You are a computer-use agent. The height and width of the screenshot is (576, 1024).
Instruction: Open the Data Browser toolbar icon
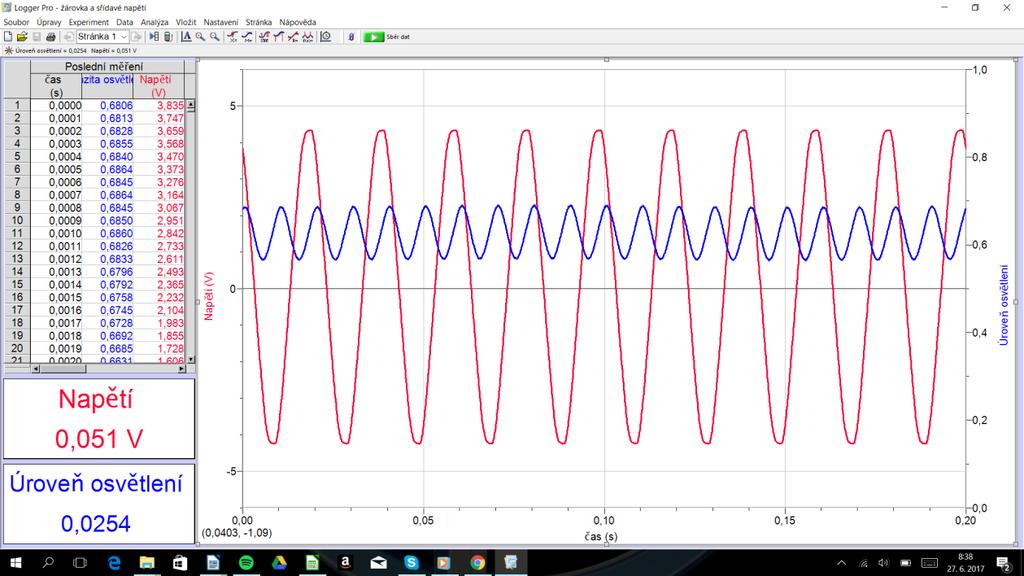154,37
